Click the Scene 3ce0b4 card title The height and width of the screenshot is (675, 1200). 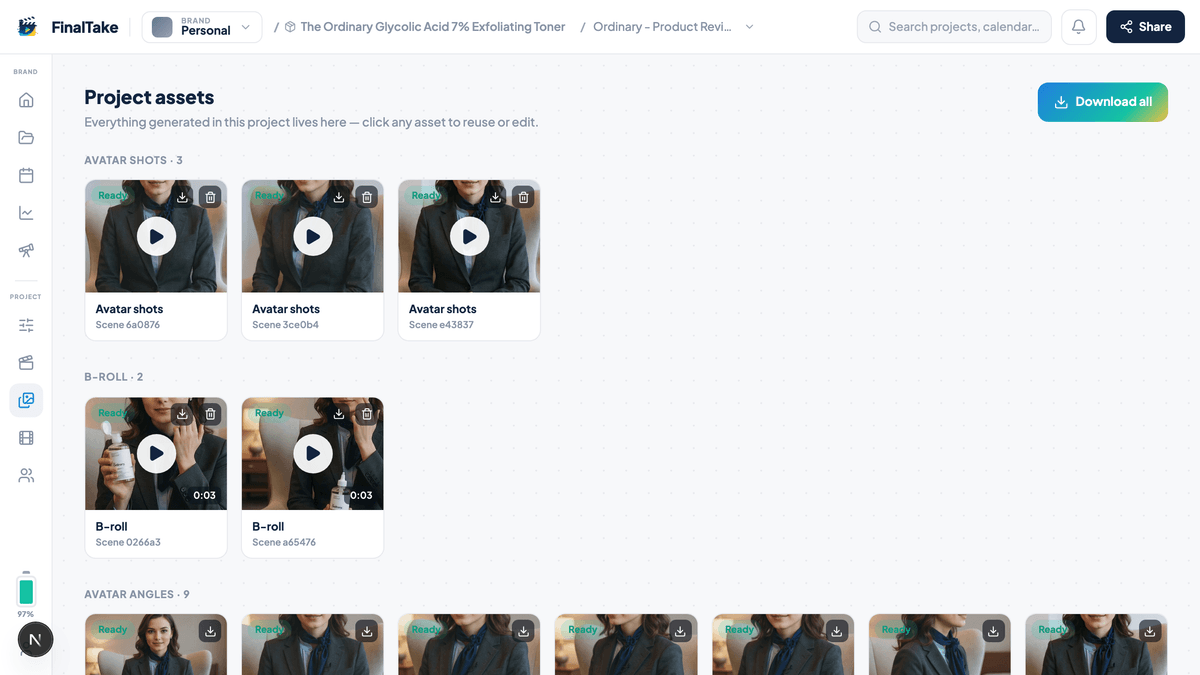pyautogui.click(x=286, y=309)
